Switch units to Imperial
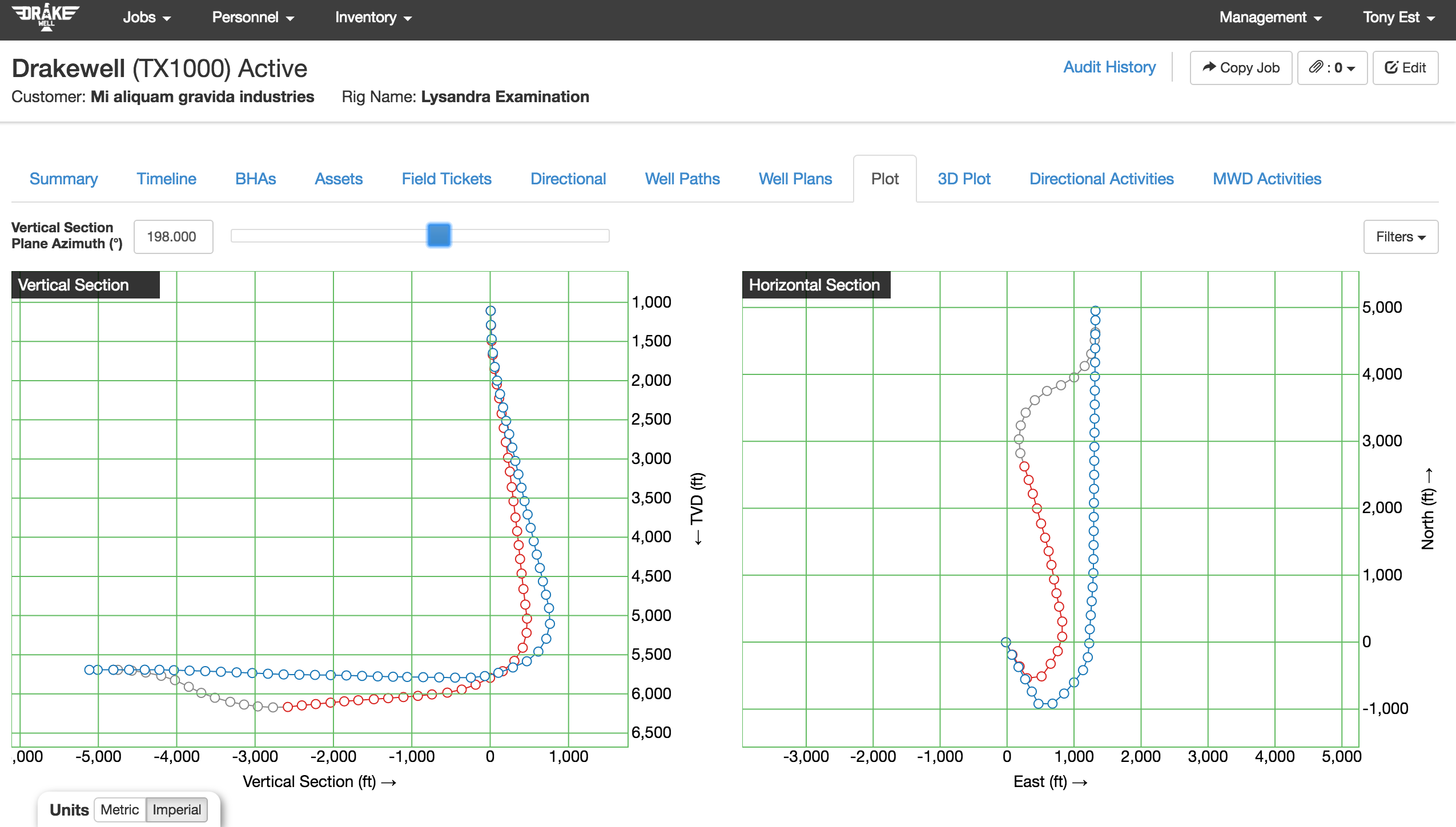1456x827 pixels. pyautogui.click(x=176, y=810)
